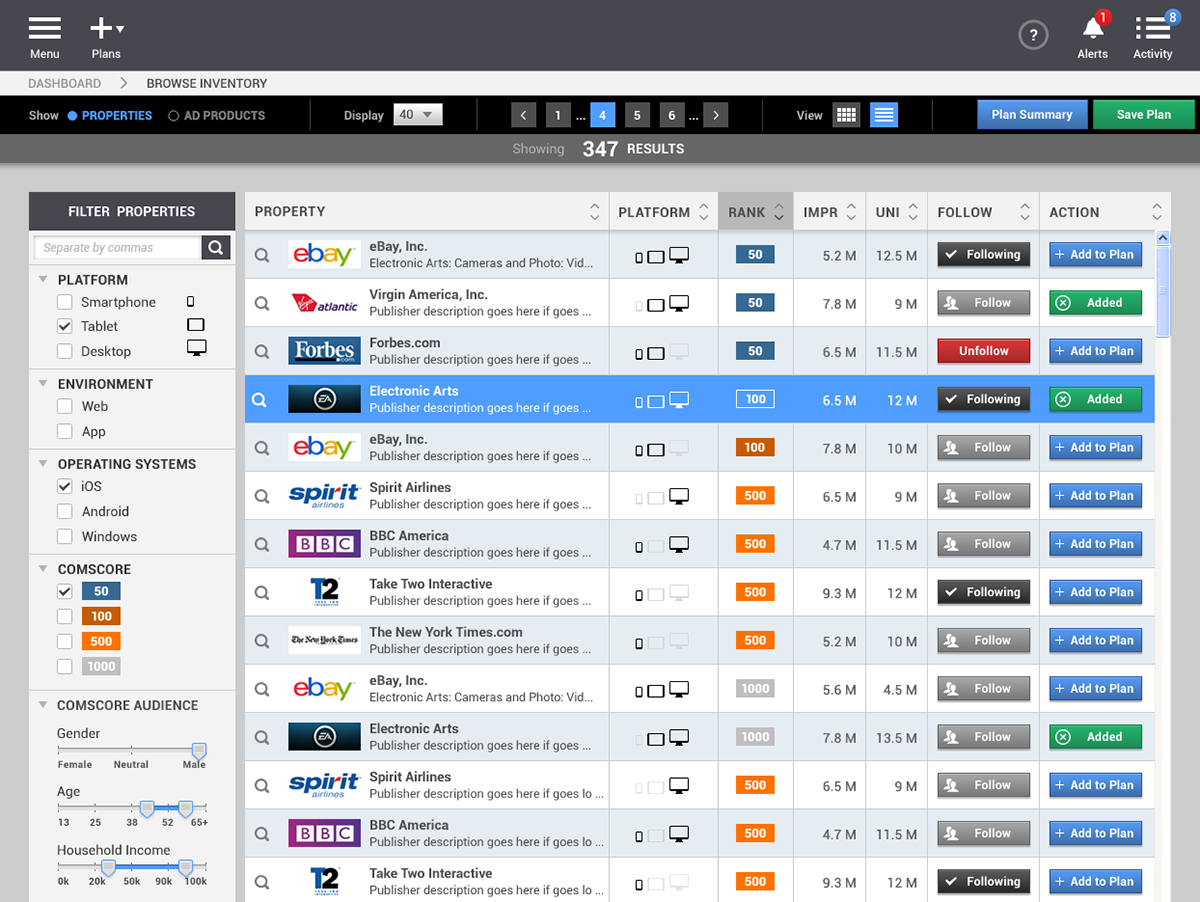
Task: Open the Activity list icon
Action: click(1153, 28)
